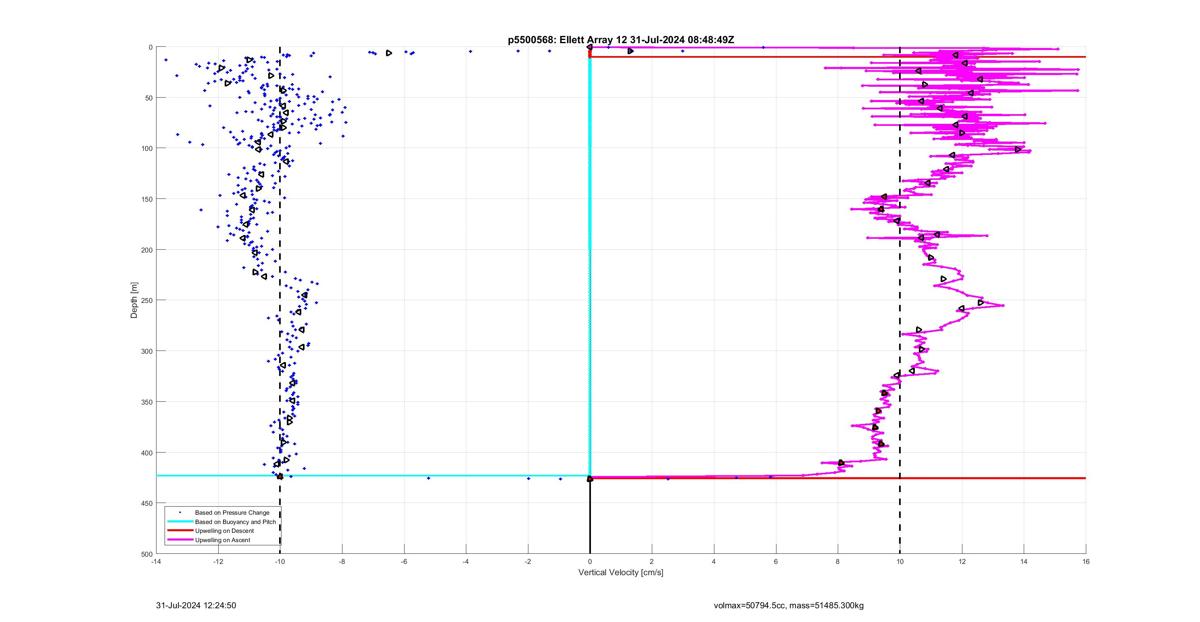Click depth axis tick label '250'
Viewport: 1200px width, 622px height.
146,300
